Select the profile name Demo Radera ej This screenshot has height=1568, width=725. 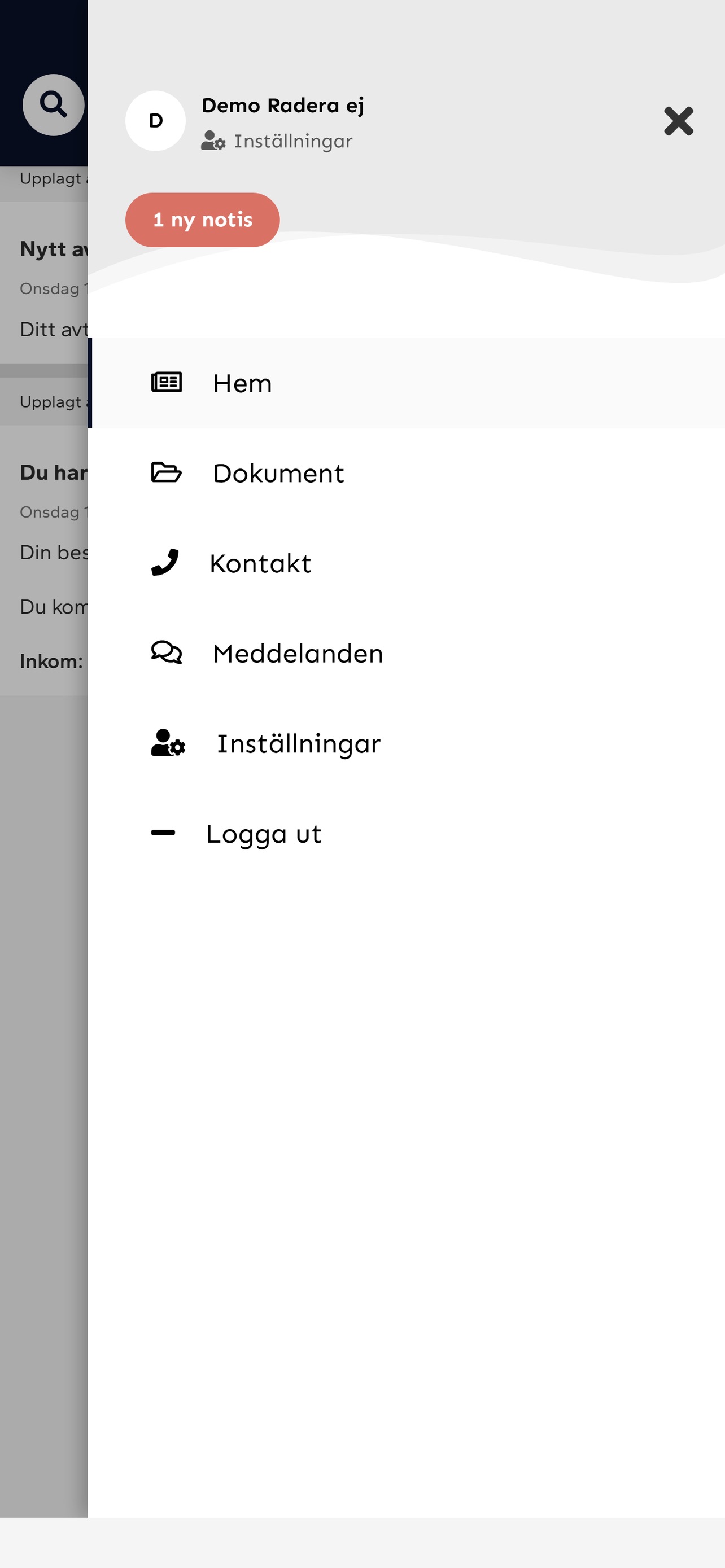(x=283, y=106)
